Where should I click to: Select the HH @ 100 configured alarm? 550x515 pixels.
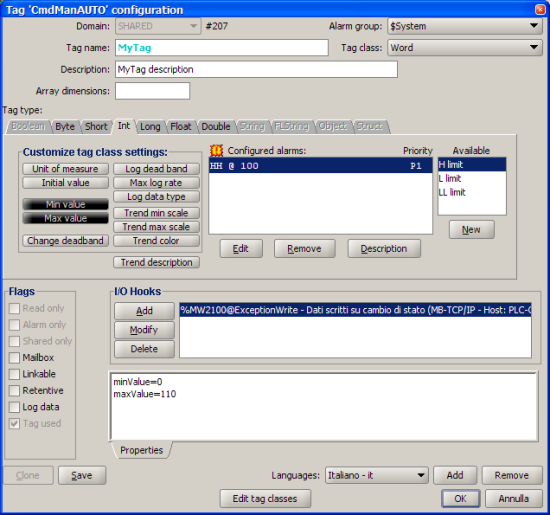click(320, 166)
